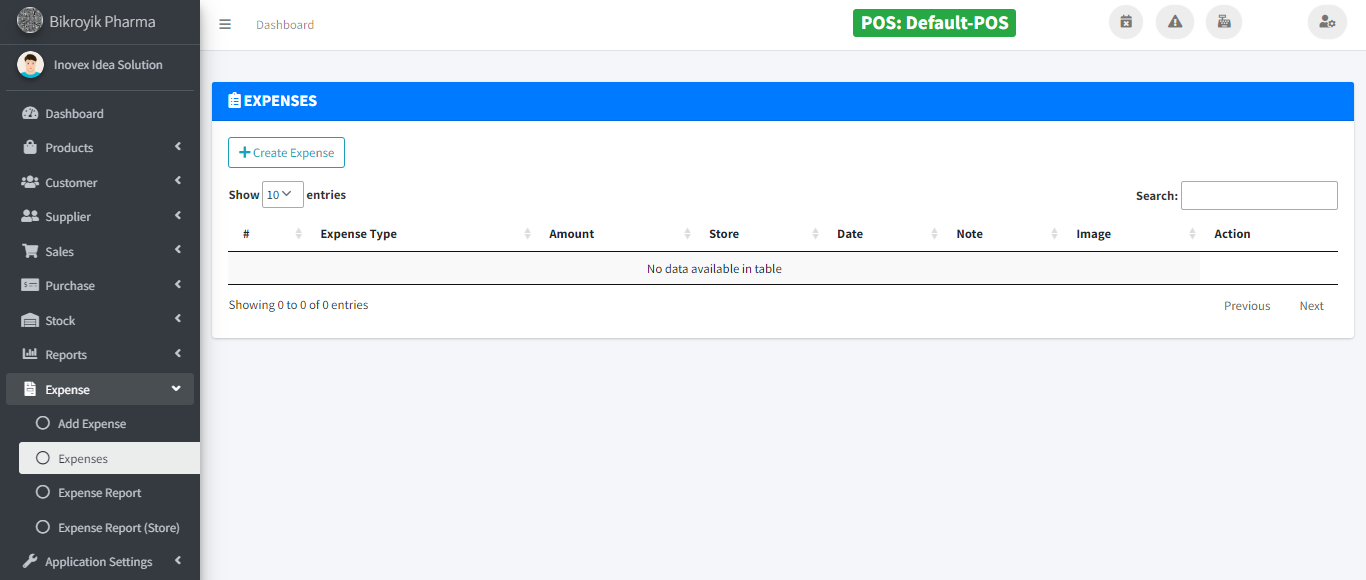Open the cash register POS icon

(x=1224, y=22)
